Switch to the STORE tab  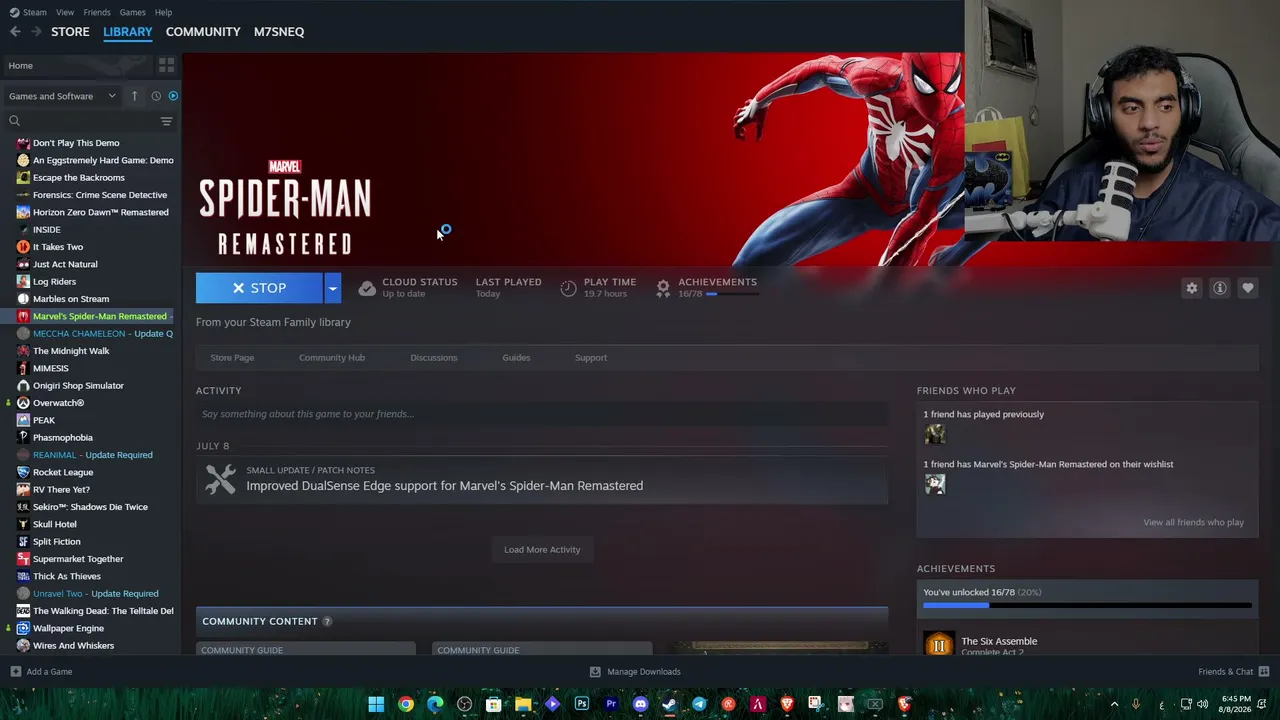70,32
